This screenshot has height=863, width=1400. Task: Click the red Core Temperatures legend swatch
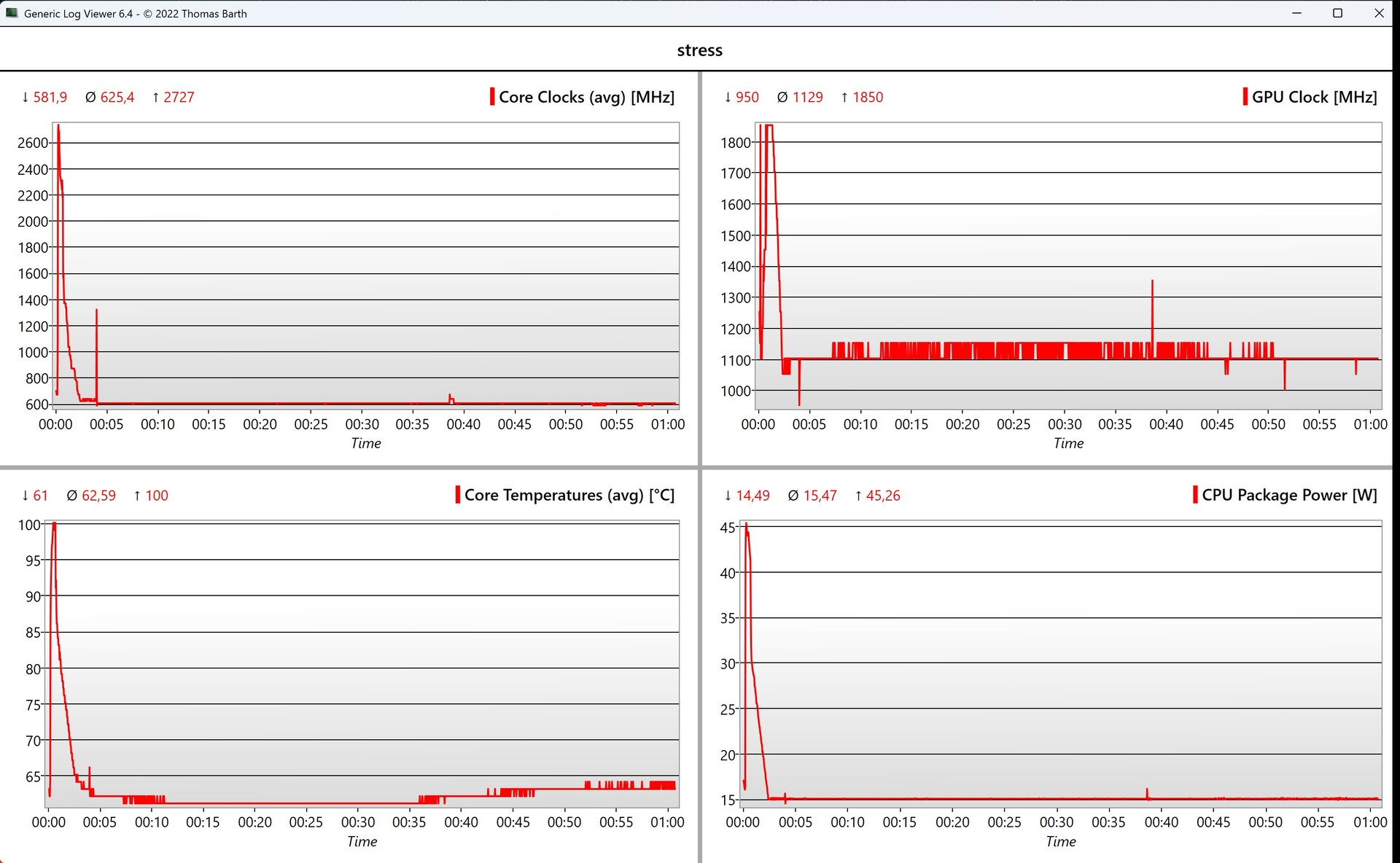click(x=458, y=495)
